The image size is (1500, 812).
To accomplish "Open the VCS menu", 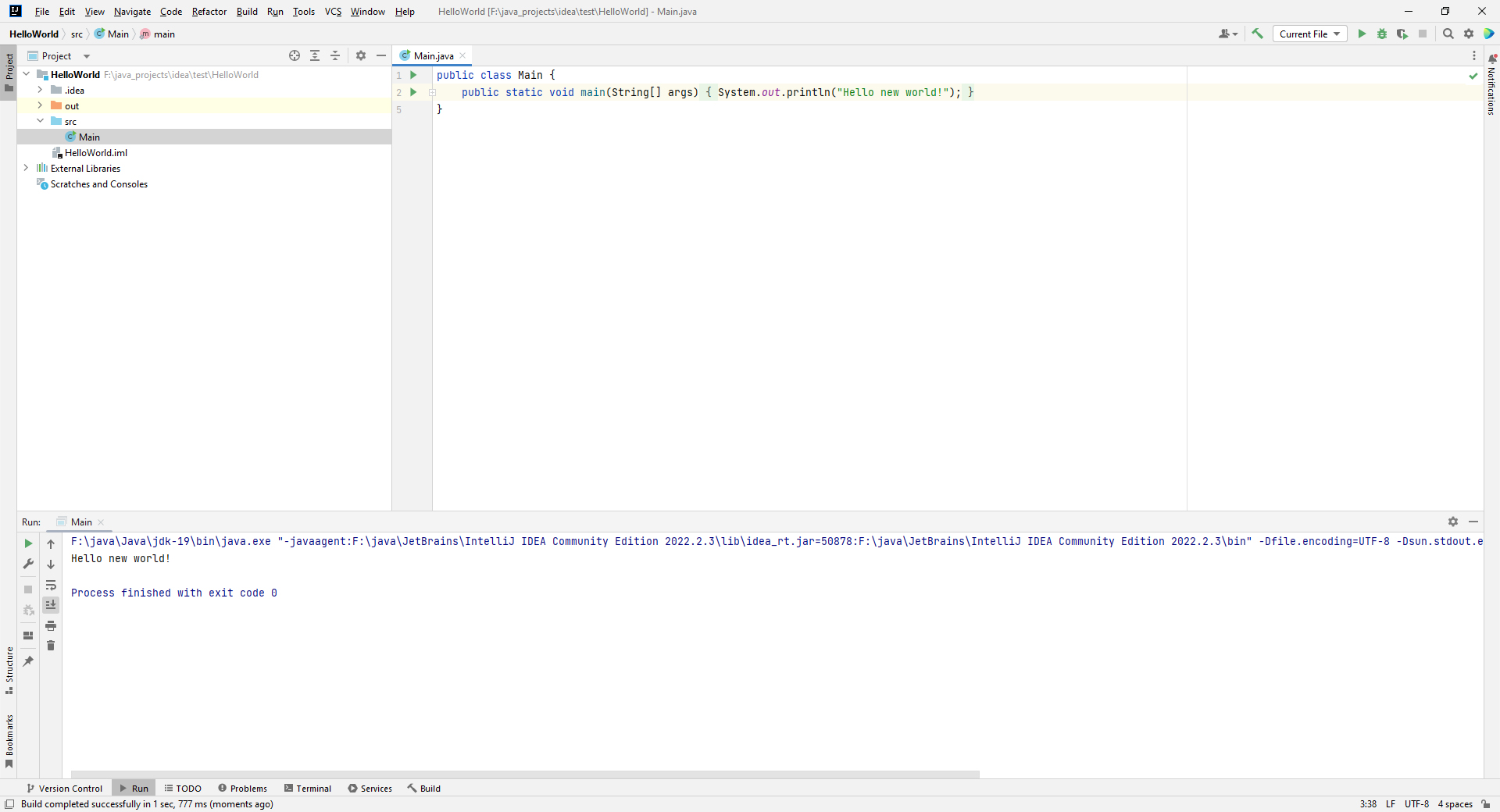I will click(x=334, y=12).
